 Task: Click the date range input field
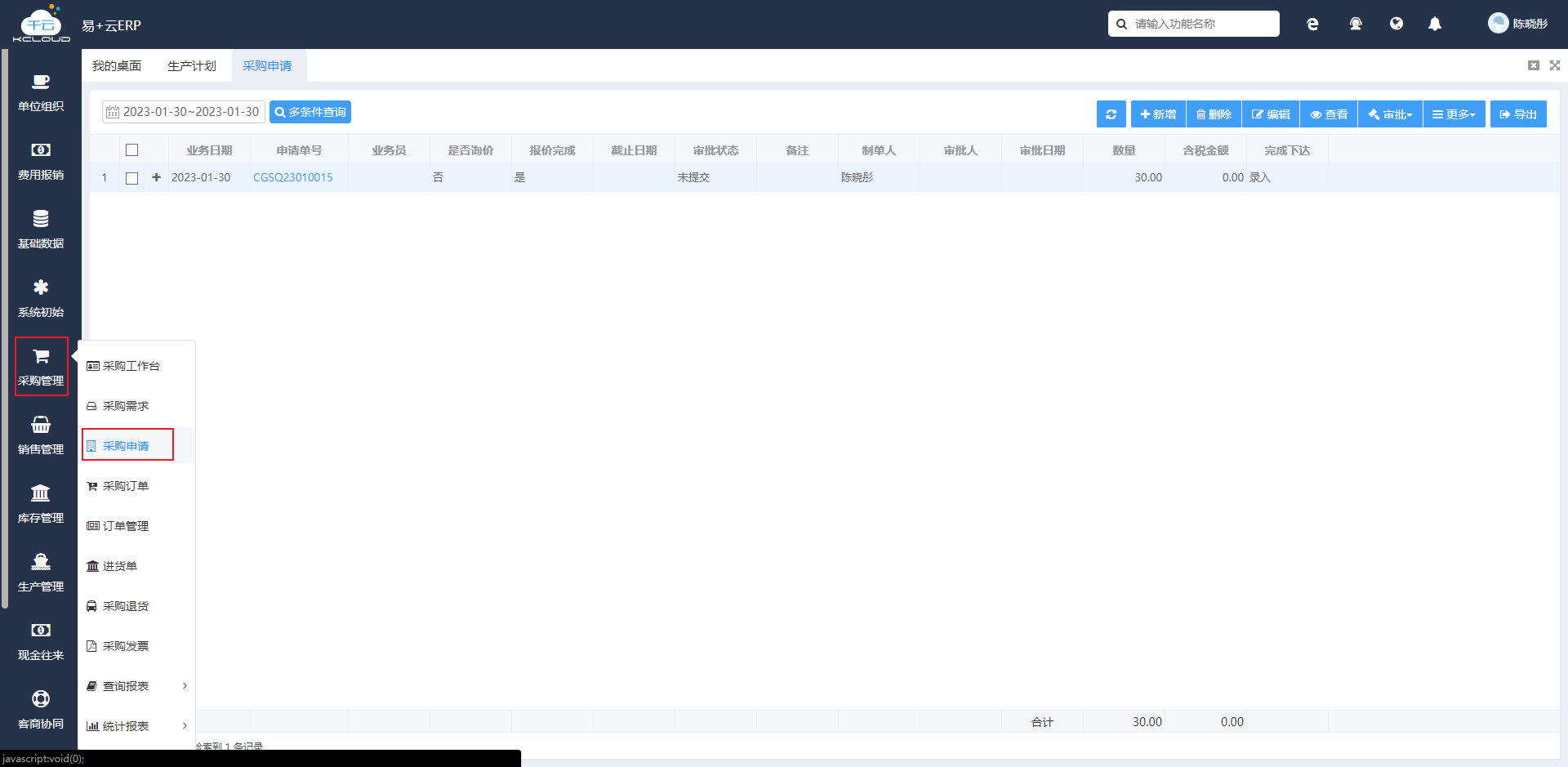tap(184, 112)
